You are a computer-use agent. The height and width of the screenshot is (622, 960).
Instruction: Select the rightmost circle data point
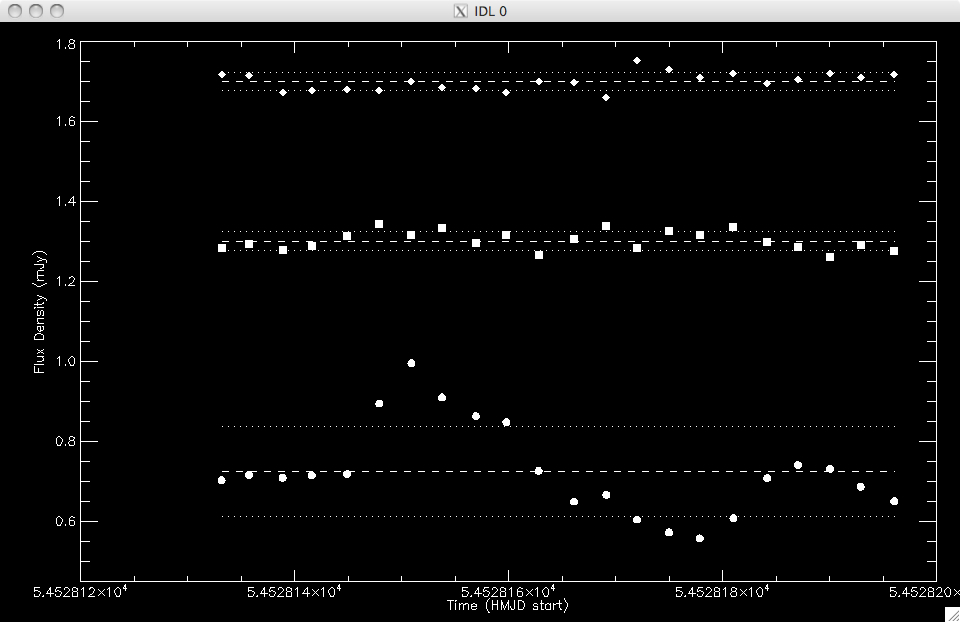pos(894,501)
